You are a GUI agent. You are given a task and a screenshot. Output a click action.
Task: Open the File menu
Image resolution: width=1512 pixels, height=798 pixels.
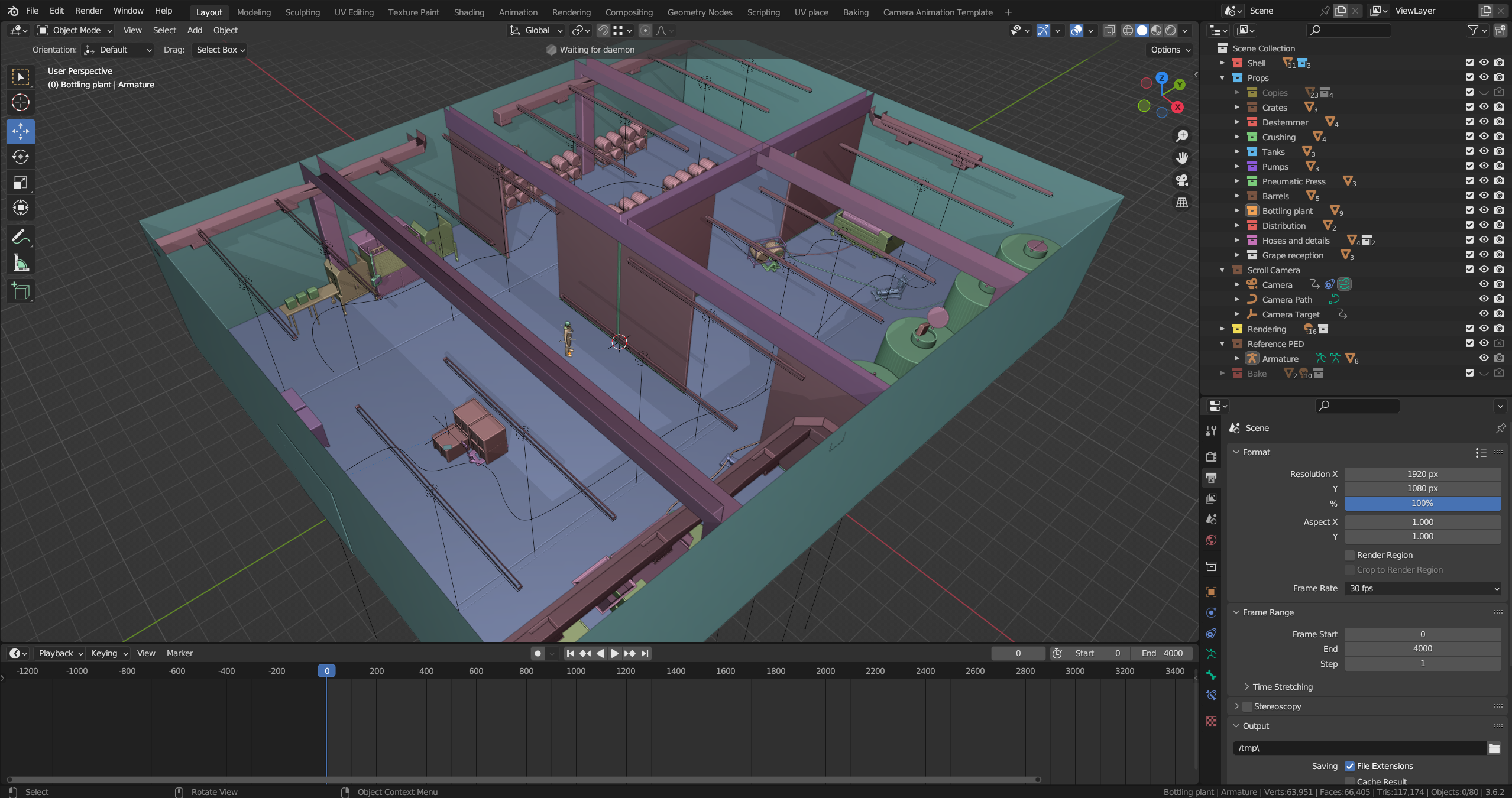(x=33, y=11)
